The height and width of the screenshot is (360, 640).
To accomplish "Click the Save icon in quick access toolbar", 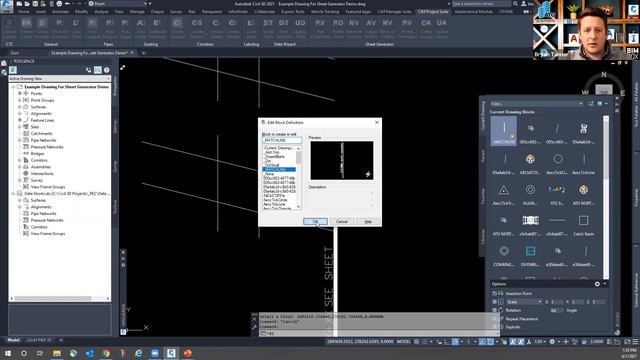I will point(35,4).
